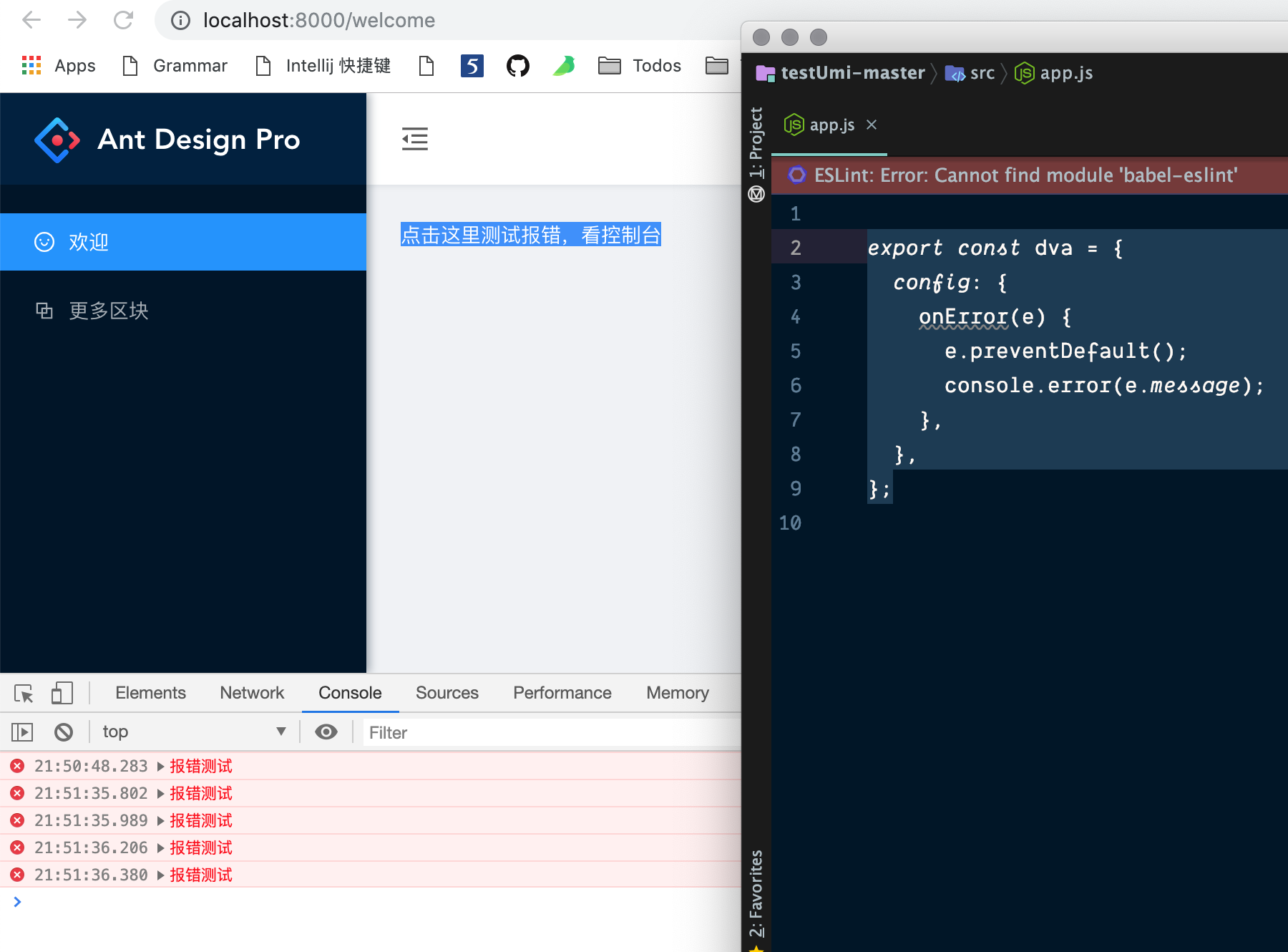Expand the 21:51:36.206 error entry
1288x952 pixels.
(161, 848)
